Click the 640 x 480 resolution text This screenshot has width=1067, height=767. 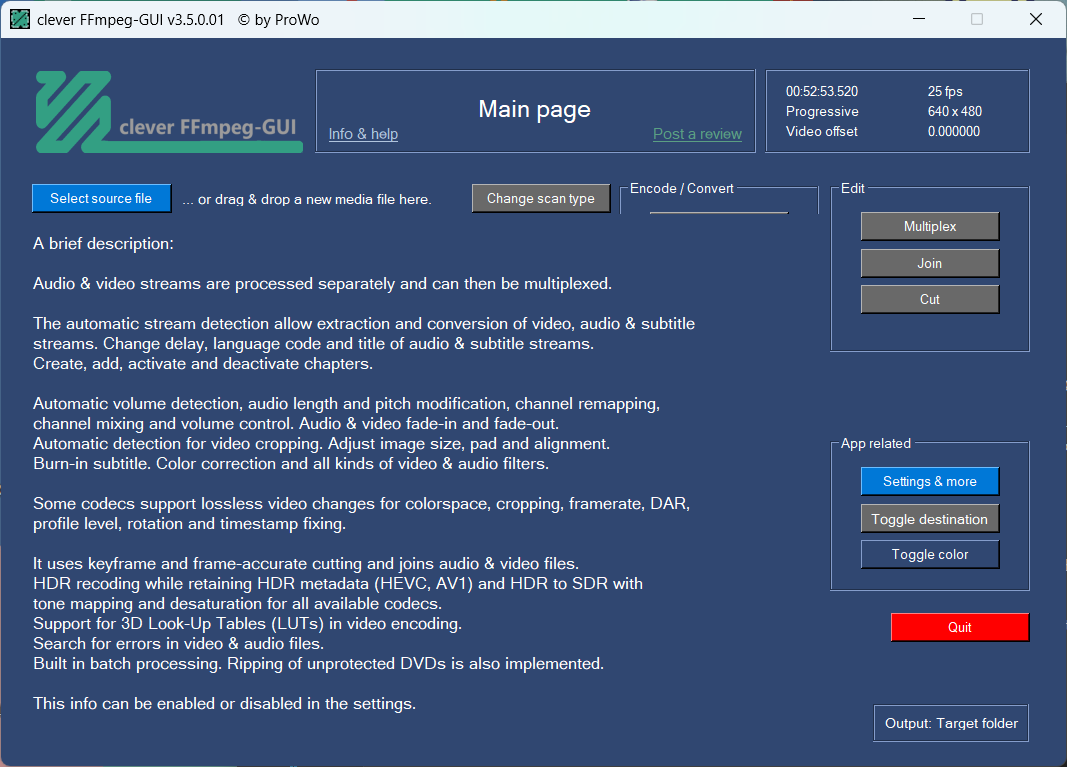[x=954, y=111]
